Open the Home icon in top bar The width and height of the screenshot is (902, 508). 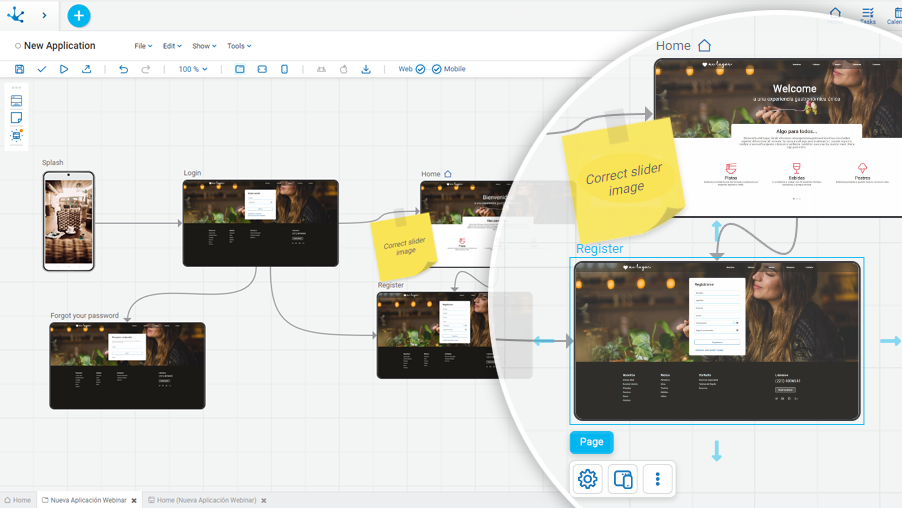click(835, 14)
